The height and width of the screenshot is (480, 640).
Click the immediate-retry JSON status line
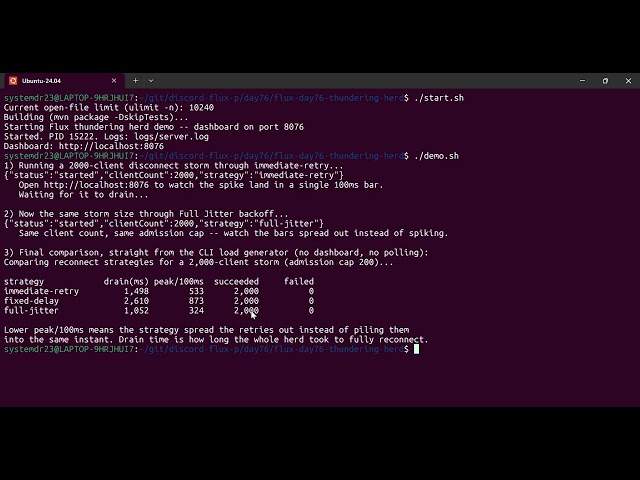174,175
